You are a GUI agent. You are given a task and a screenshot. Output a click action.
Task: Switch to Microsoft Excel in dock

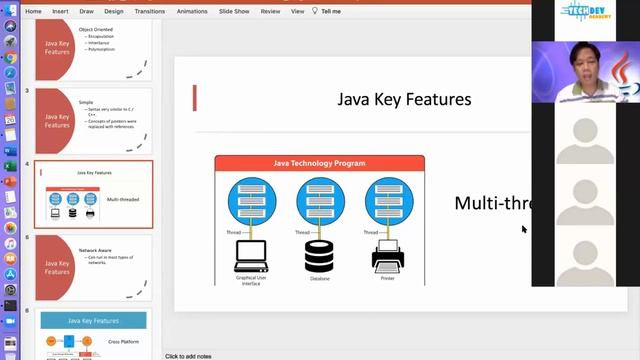[x=10, y=166]
